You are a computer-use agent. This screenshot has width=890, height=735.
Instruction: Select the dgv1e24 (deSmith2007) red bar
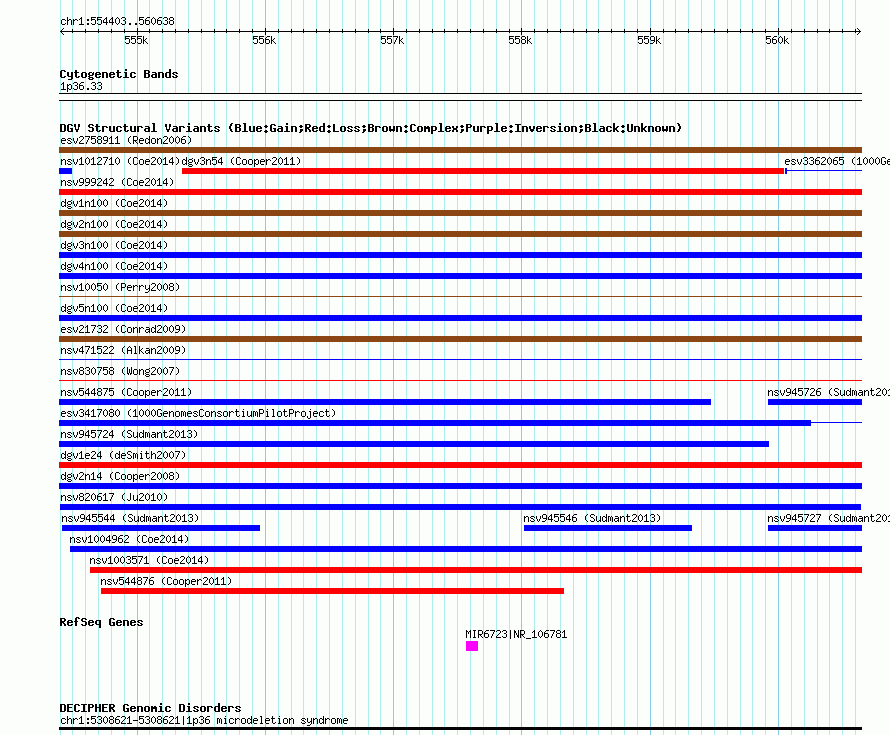point(460,465)
